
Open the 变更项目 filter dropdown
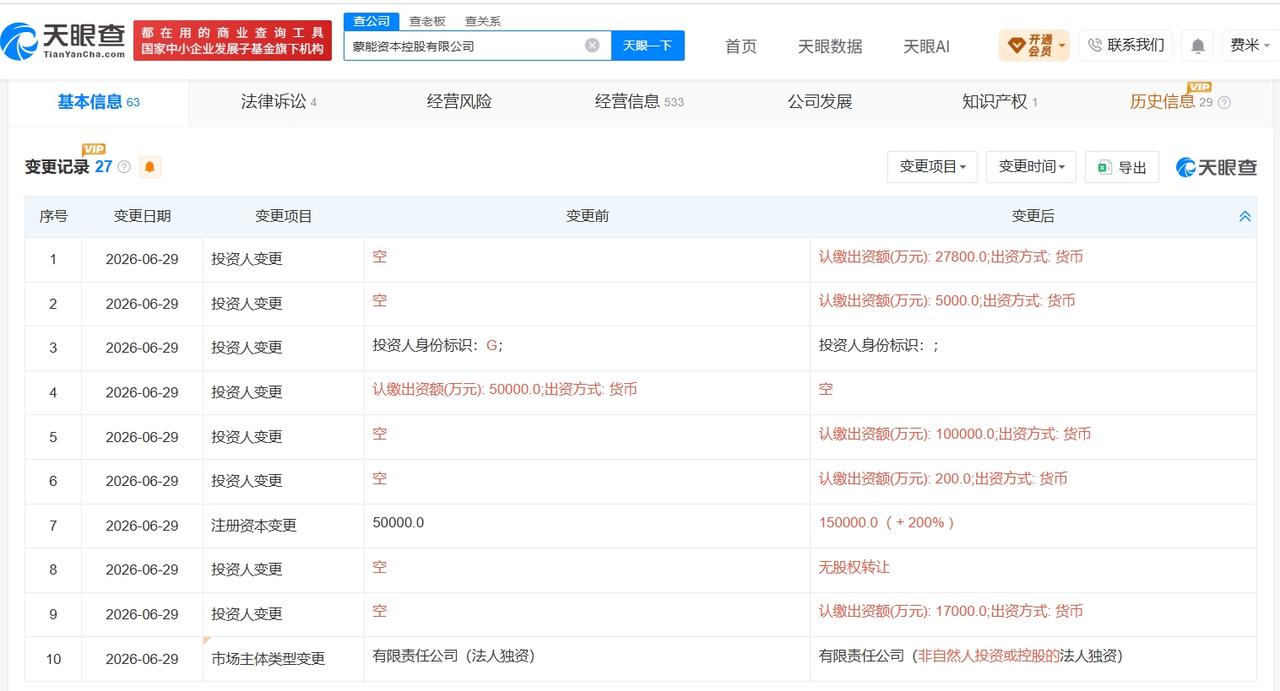click(932, 167)
